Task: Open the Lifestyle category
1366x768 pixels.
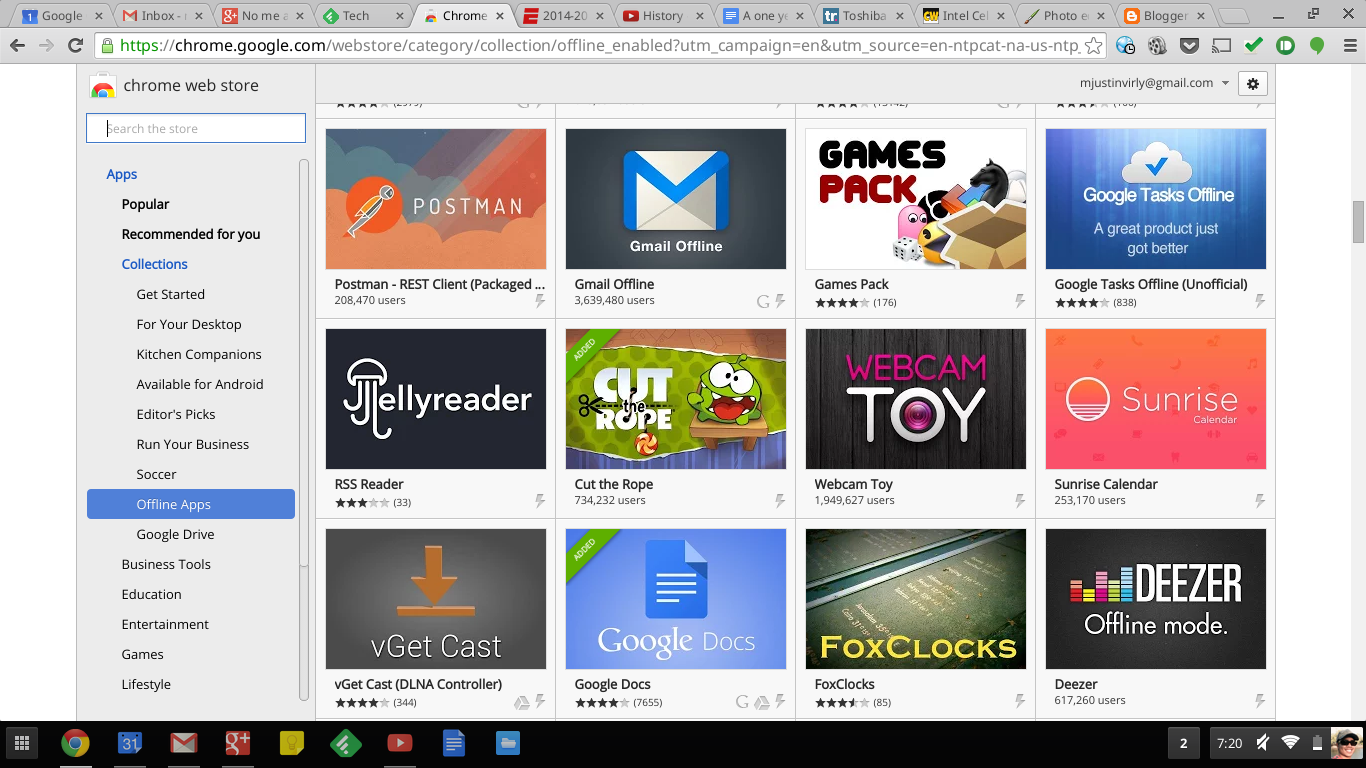Action: tap(146, 684)
